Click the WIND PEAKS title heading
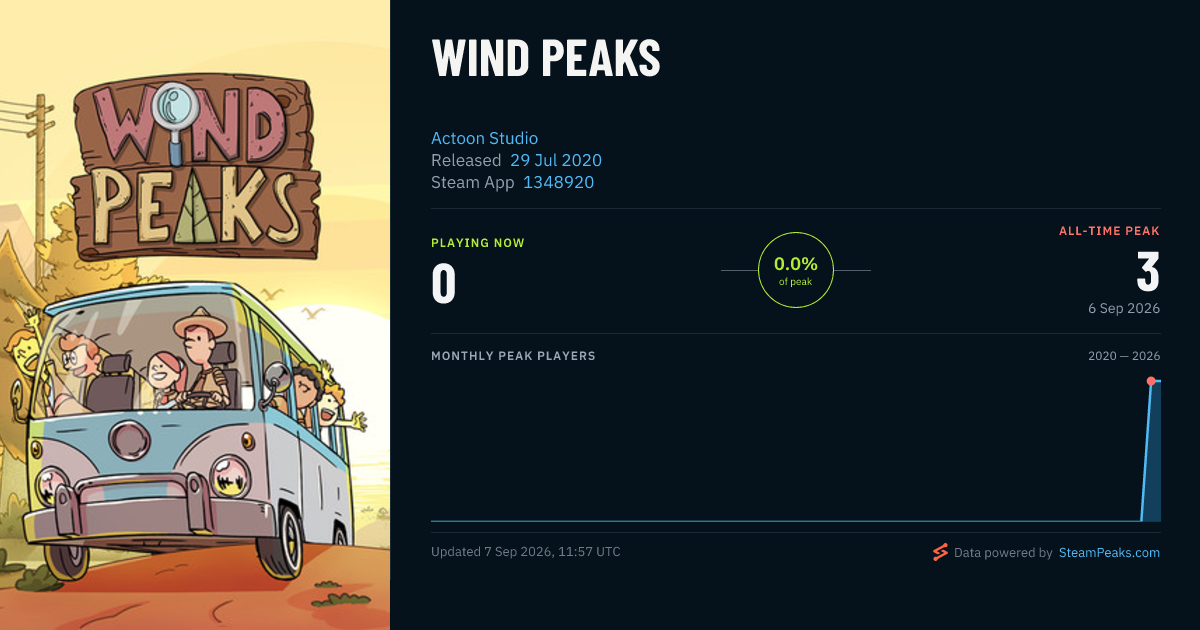The image size is (1200, 630). point(546,59)
